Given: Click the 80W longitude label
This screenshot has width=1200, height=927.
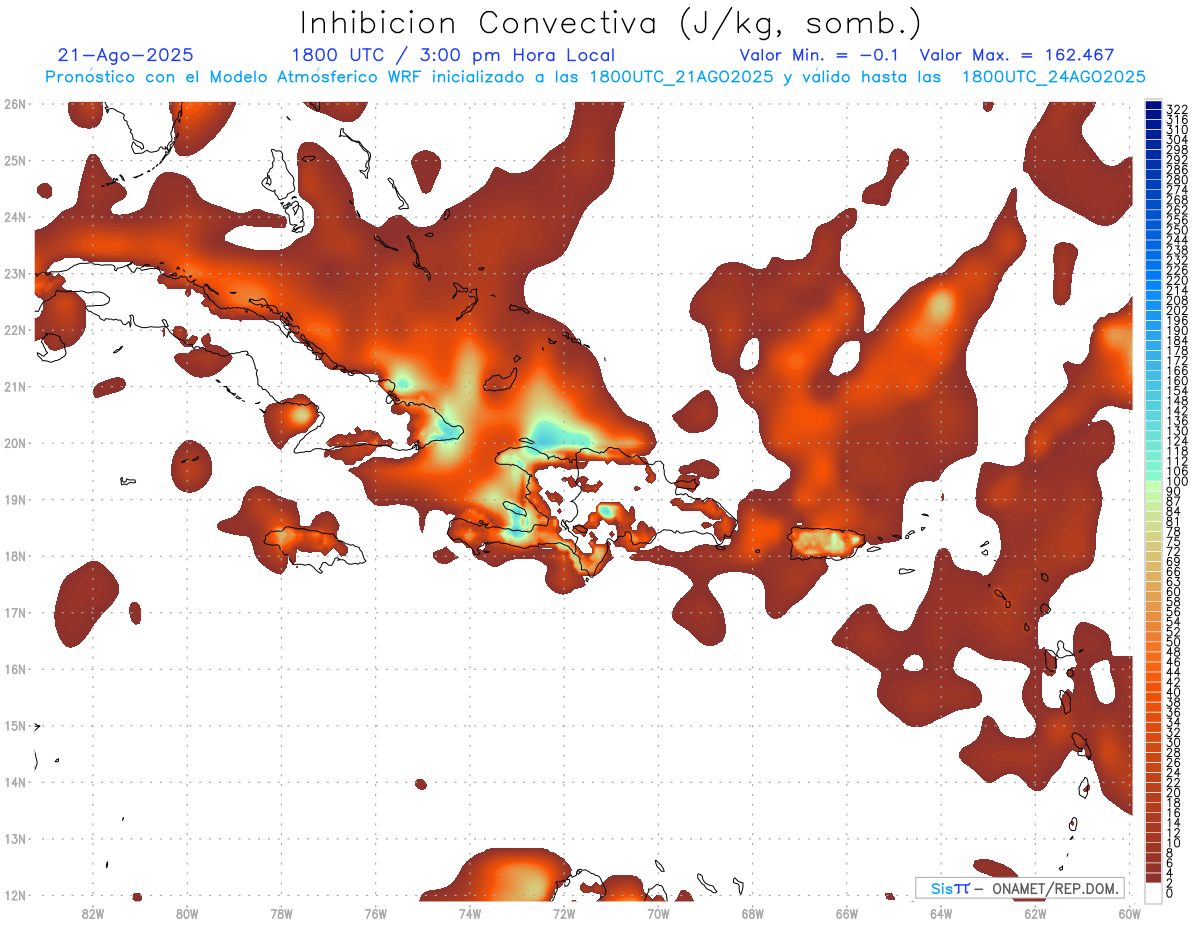Looking at the screenshot, I should coord(187,913).
